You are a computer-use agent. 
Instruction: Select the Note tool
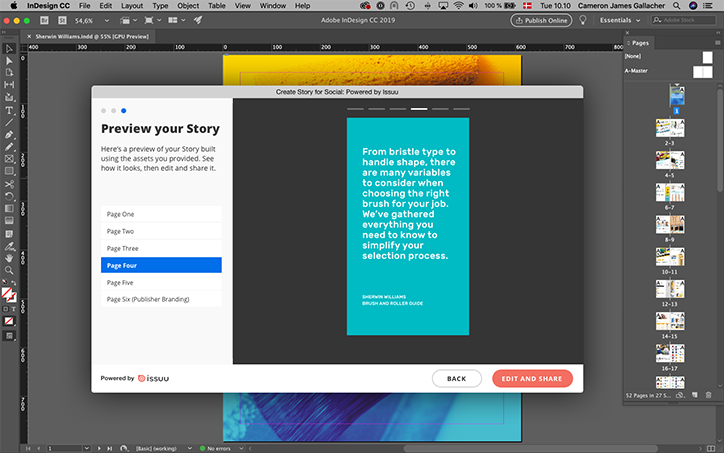[x=9, y=234]
